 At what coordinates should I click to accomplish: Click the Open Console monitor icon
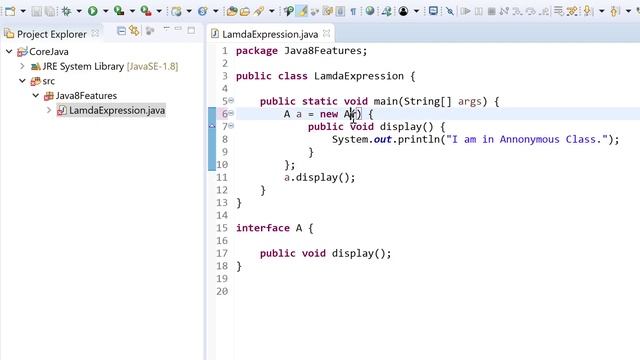pos(433,11)
